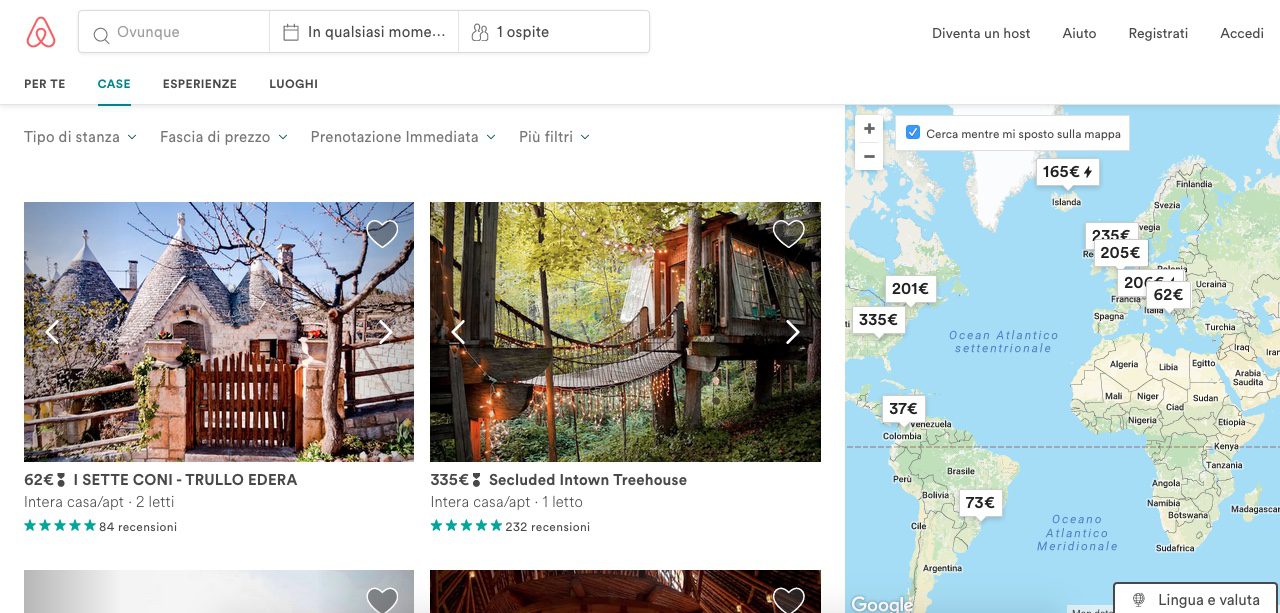
Task: Expand the Prenotazione Immediata filter
Action: click(x=402, y=137)
